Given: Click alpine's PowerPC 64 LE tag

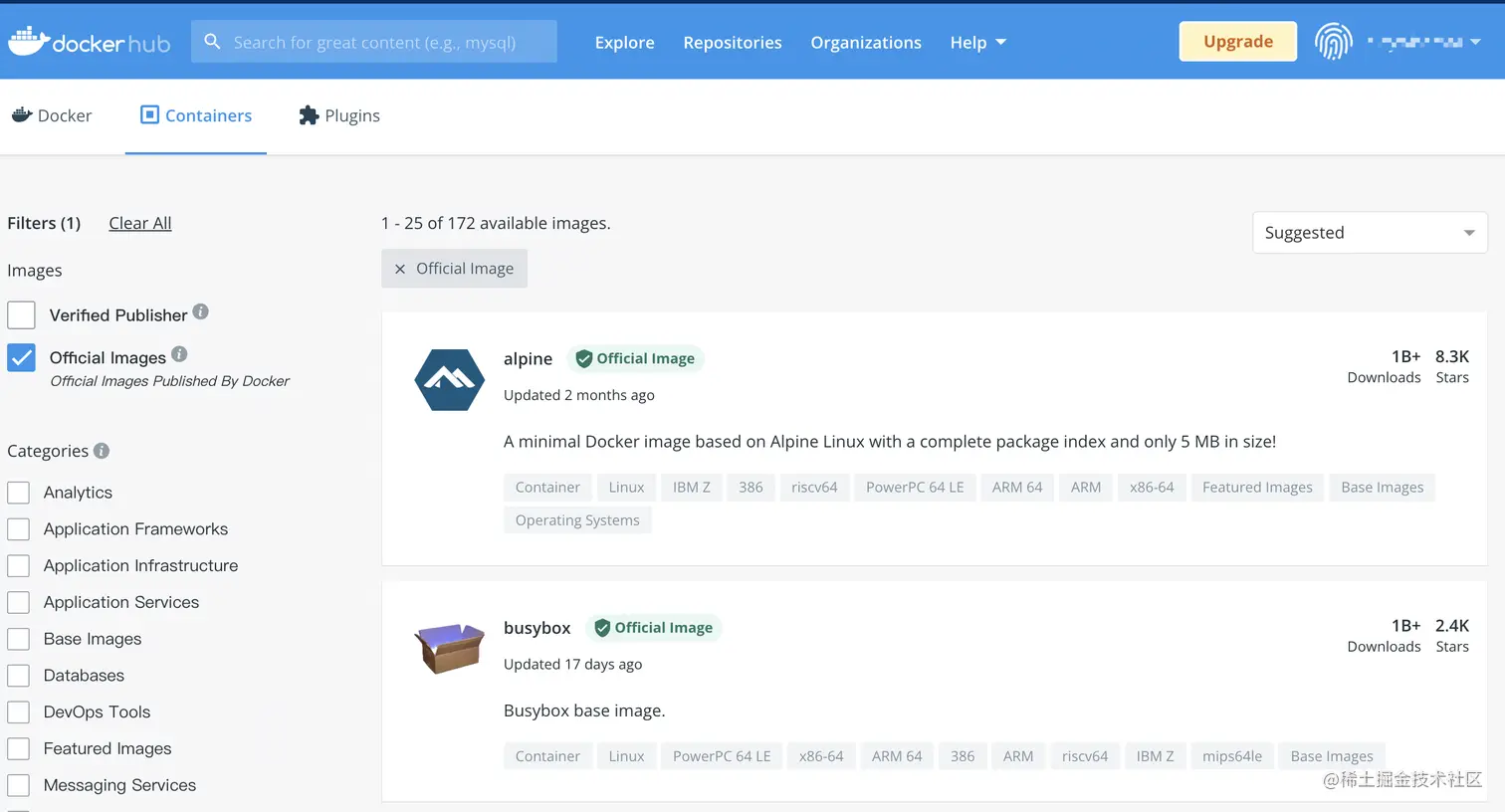Looking at the screenshot, I should point(915,488).
